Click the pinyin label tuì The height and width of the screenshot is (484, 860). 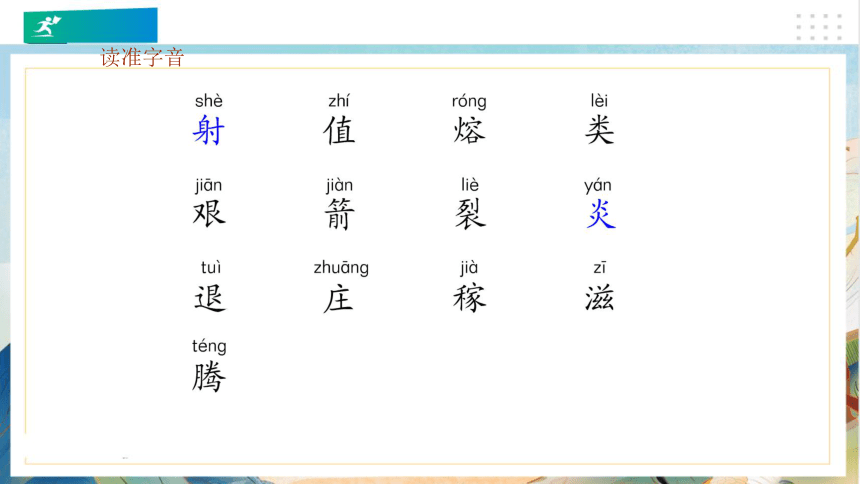tap(211, 268)
